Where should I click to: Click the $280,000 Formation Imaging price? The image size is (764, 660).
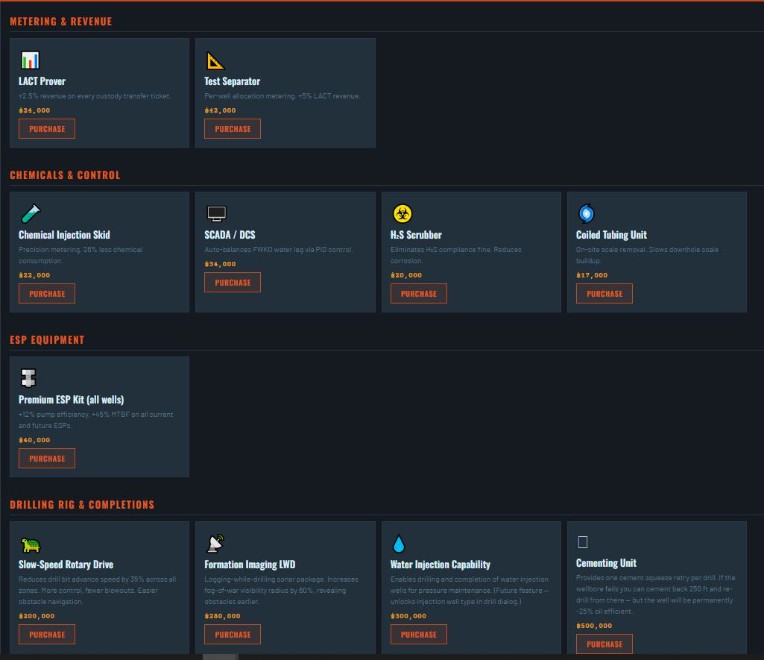[222, 616]
